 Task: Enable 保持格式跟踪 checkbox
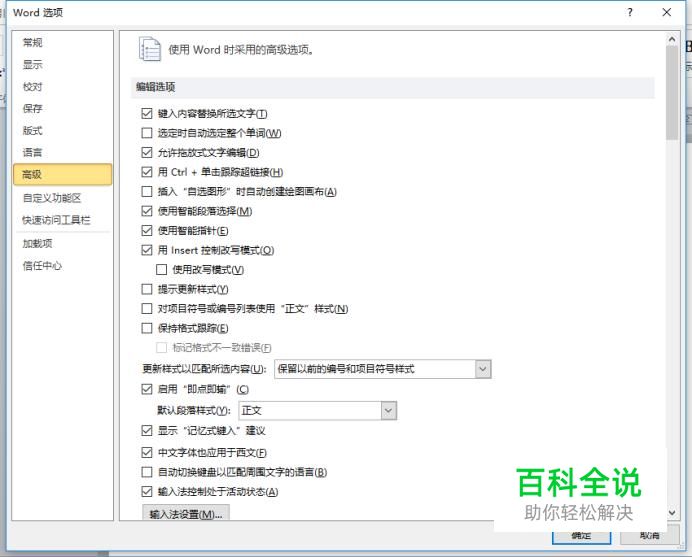[x=147, y=328]
